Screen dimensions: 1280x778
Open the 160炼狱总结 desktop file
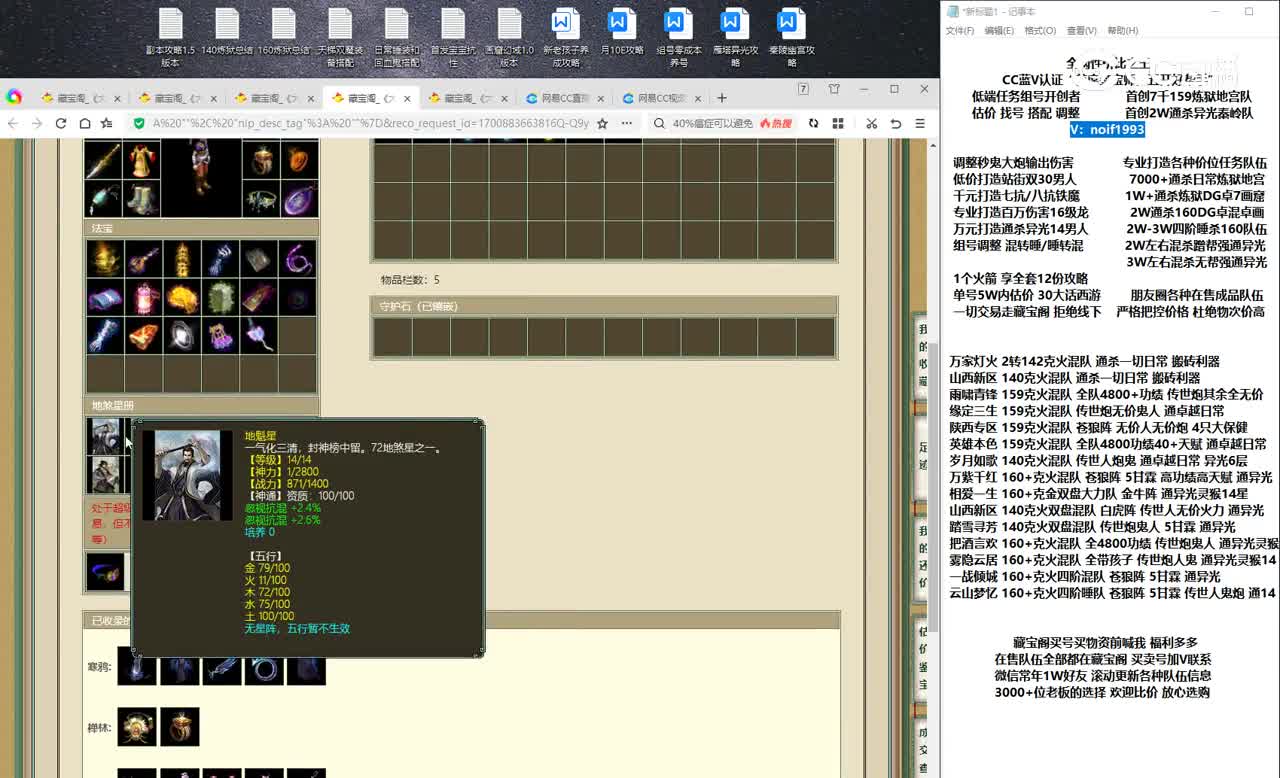(283, 32)
